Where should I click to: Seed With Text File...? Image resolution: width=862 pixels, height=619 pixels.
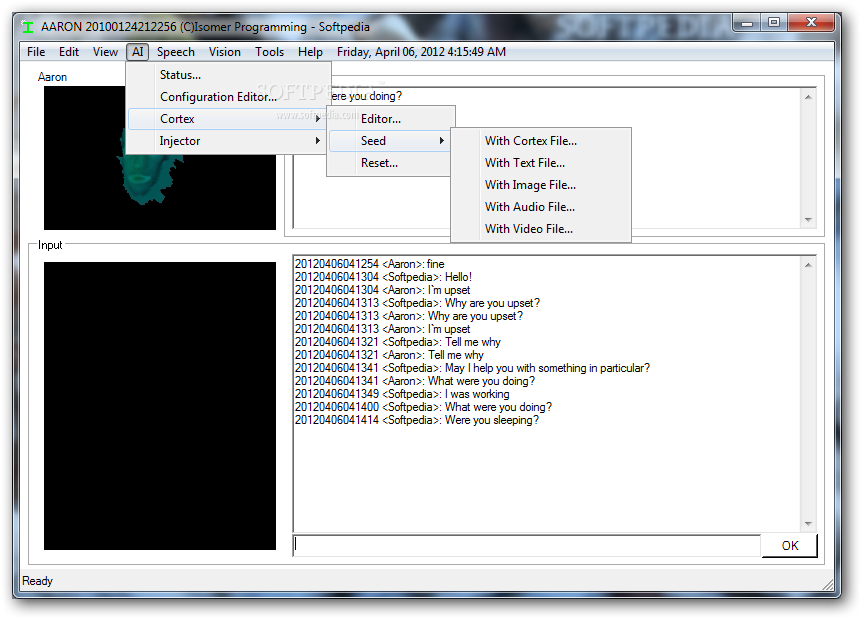click(541, 163)
